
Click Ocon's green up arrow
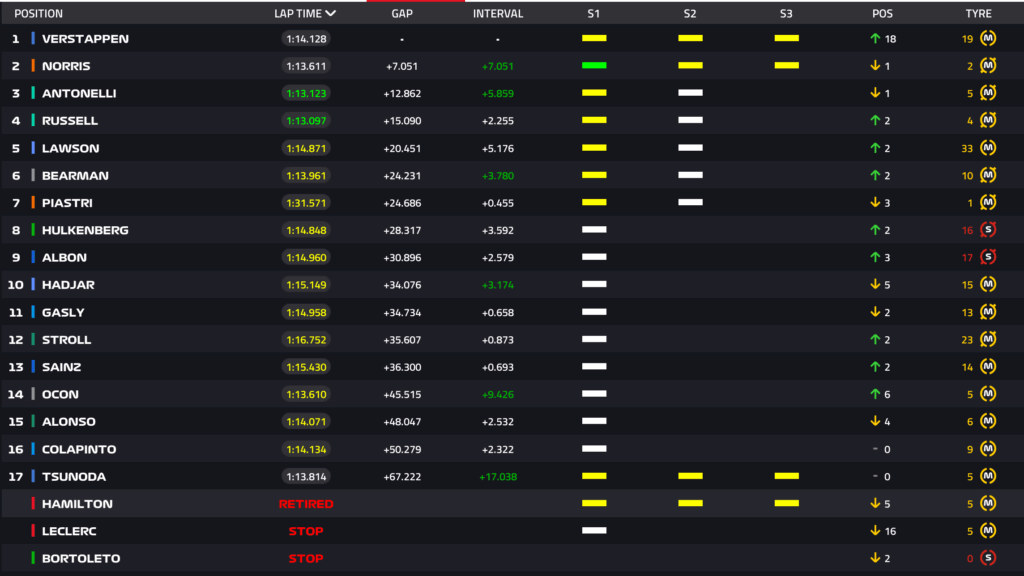coord(875,394)
